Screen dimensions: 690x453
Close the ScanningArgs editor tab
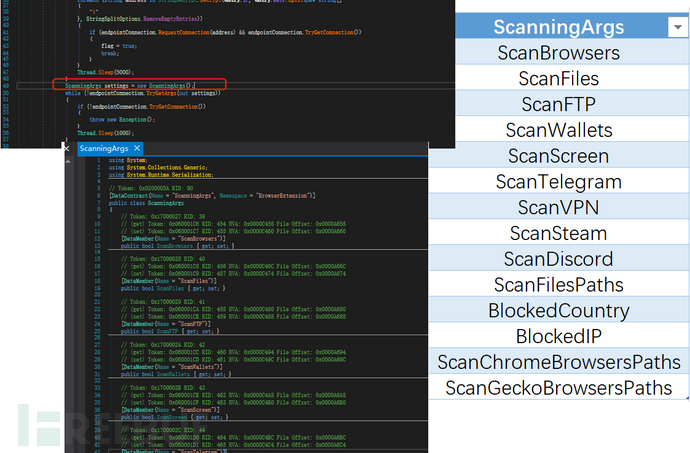point(138,148)
